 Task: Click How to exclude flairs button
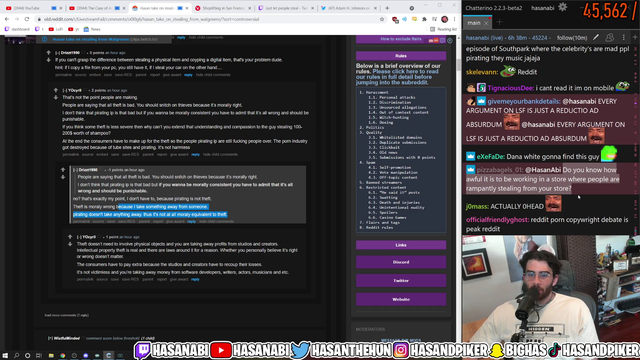point(400,39)
